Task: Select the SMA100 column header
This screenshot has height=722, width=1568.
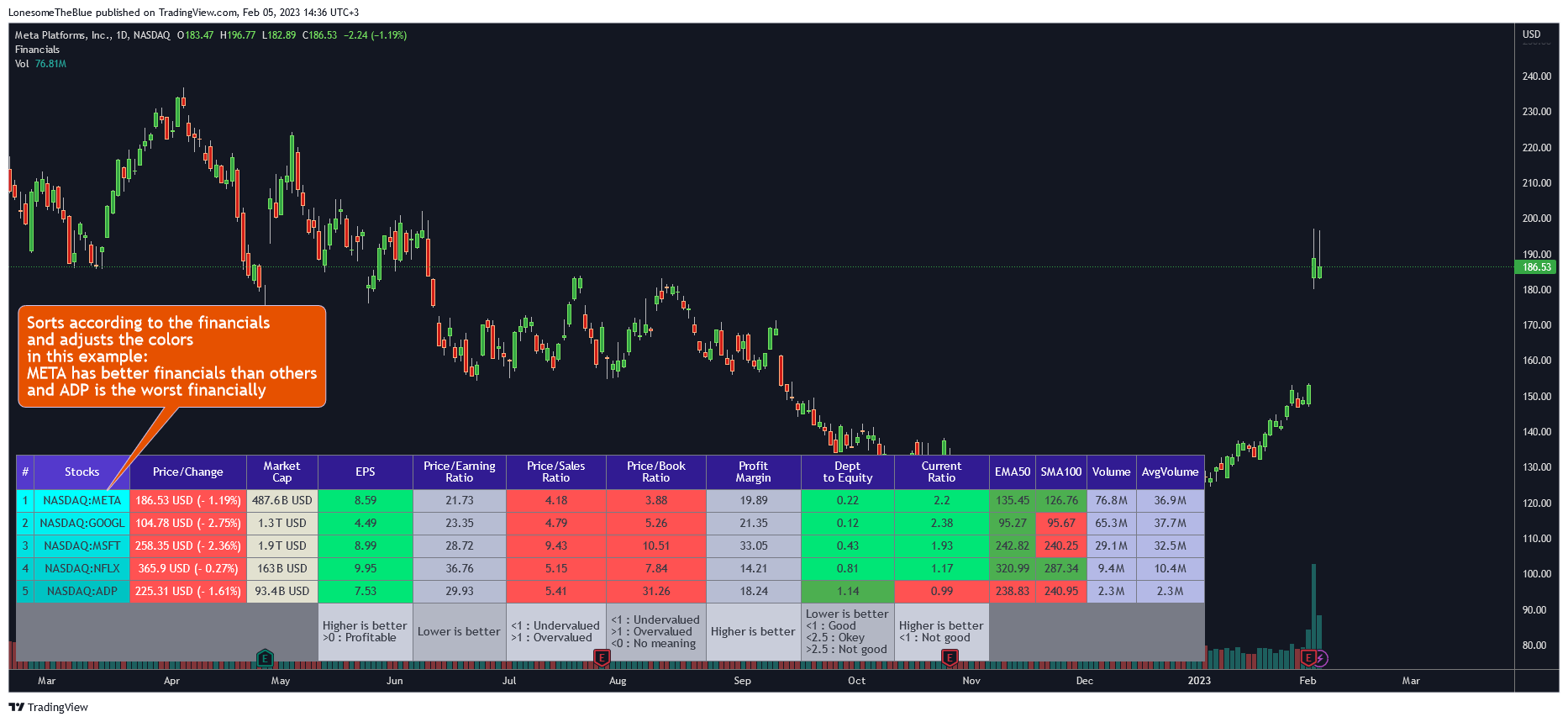Action: tap(1061, 472)
